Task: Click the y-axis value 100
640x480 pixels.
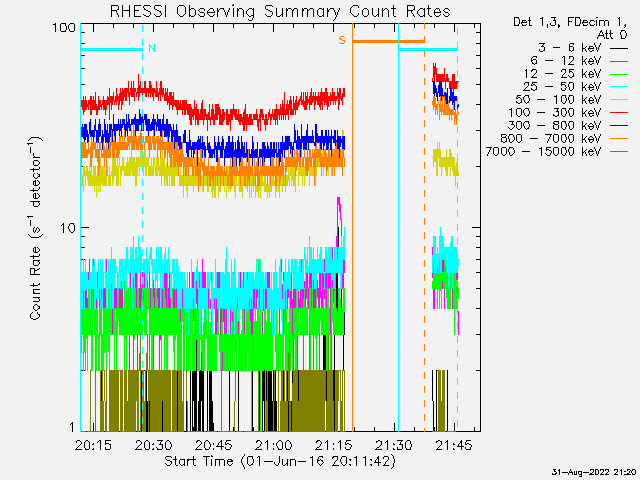Action: click(x=64, y=28)
